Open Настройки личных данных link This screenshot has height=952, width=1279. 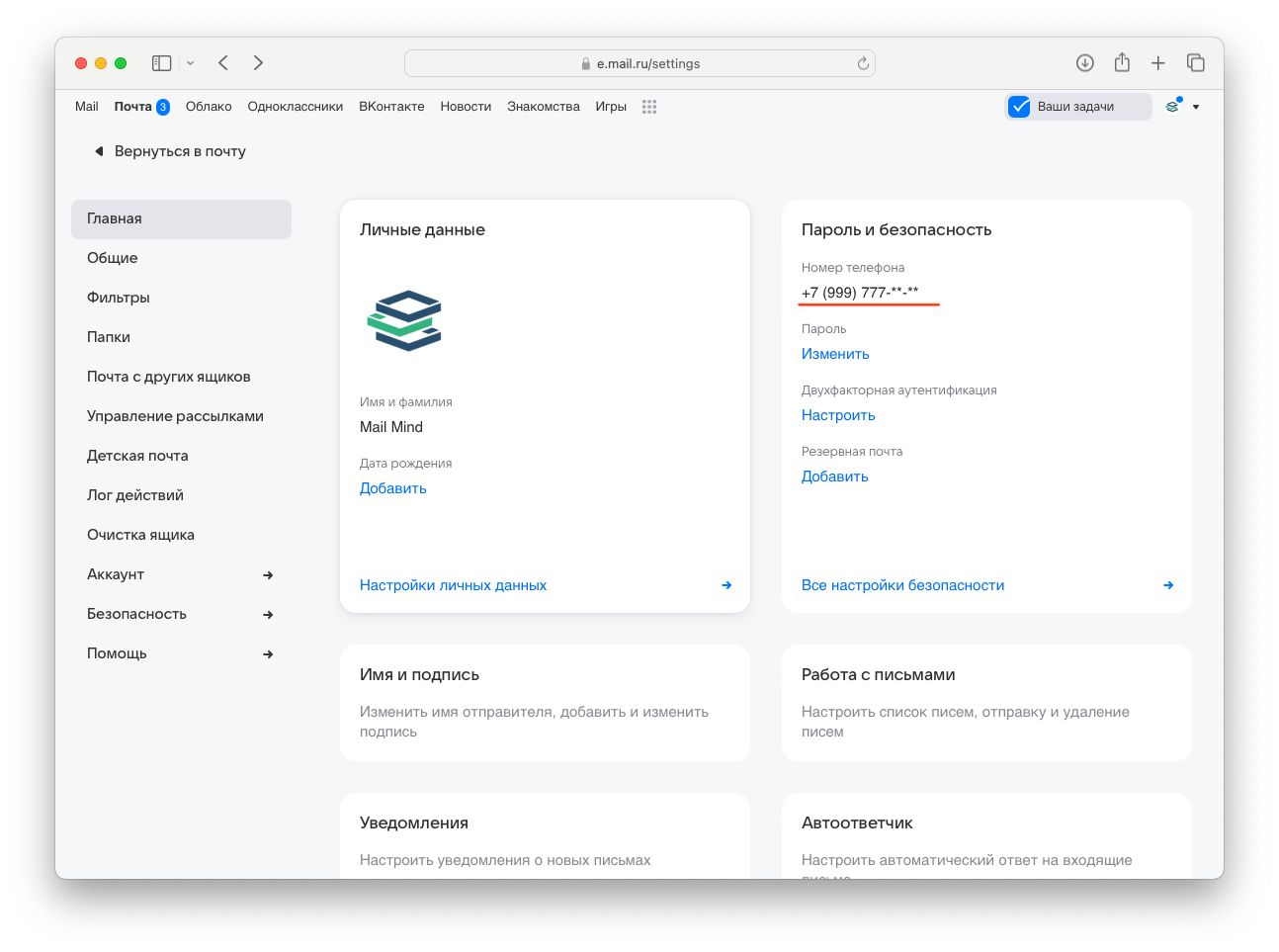[x=453, y=585]
